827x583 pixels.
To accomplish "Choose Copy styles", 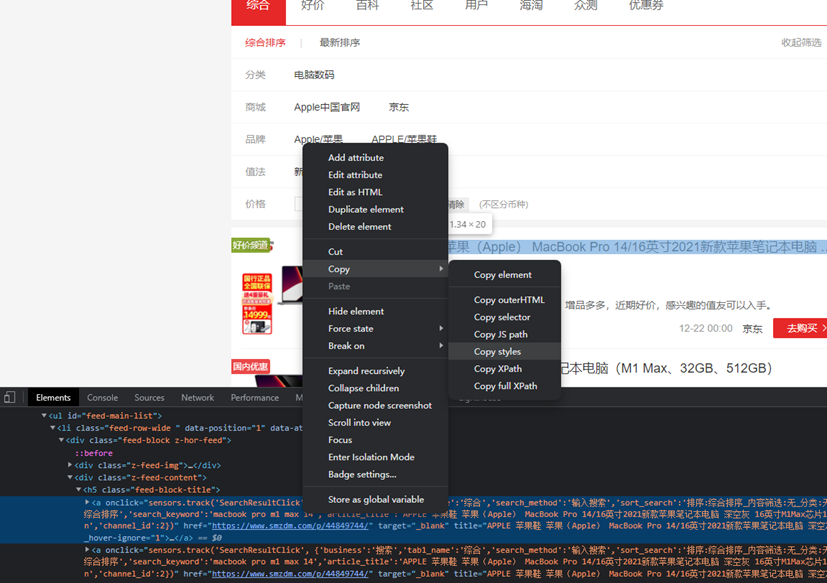I will pos(505,351).
